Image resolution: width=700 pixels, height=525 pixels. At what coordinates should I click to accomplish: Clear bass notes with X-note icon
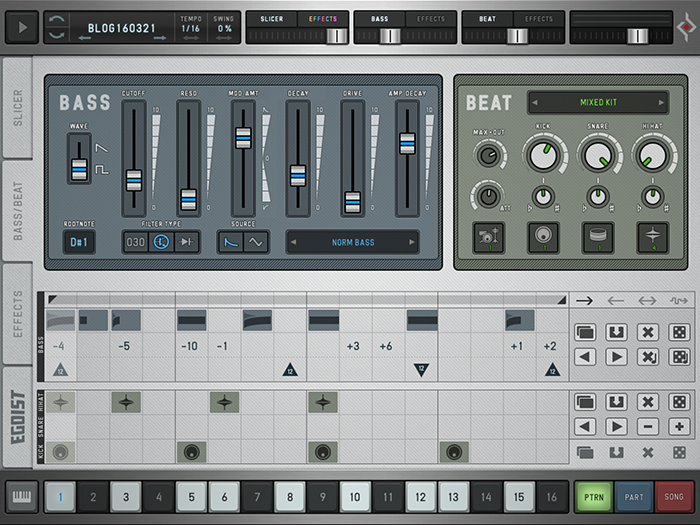point(648,357)
